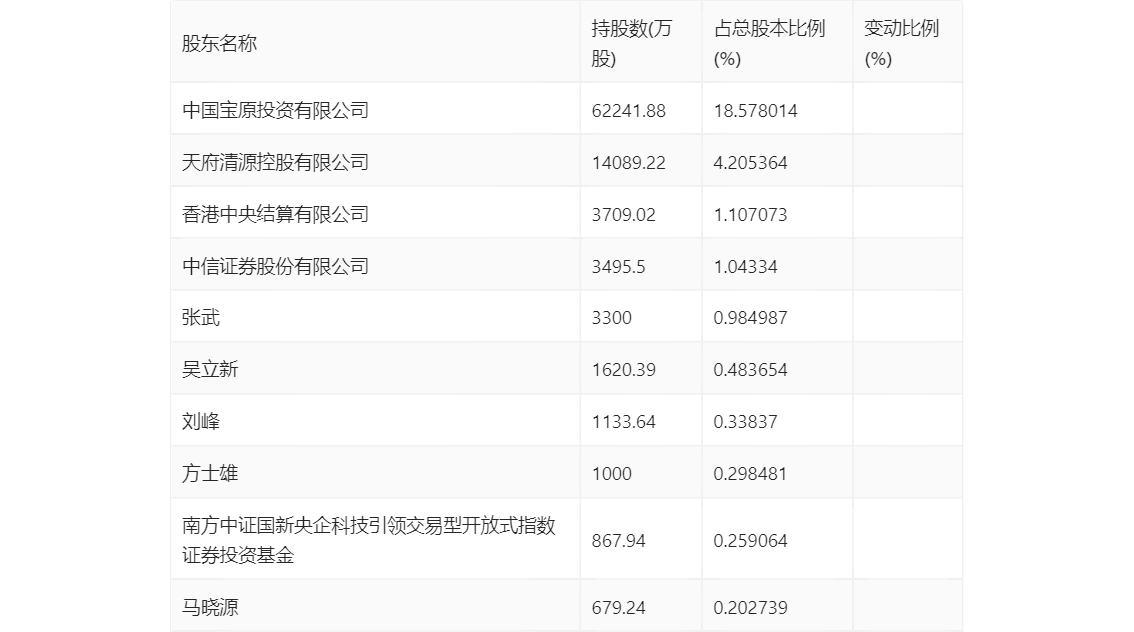Select the holdings value 679.24

point(618,608)
